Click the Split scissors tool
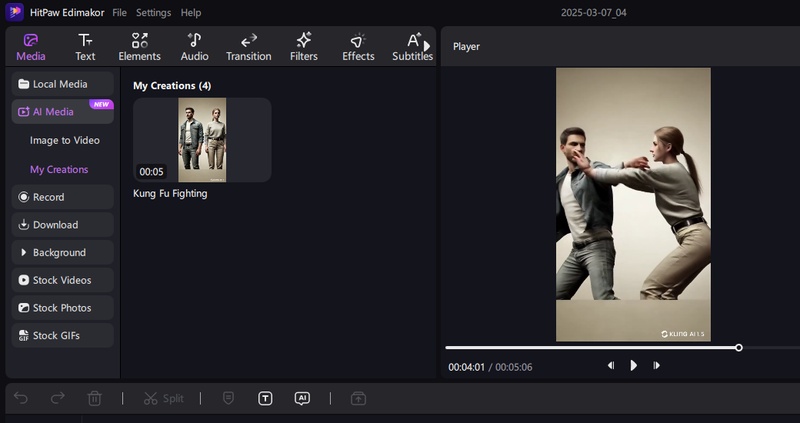This screenshot has width=800, height=423. pos(163,398)
